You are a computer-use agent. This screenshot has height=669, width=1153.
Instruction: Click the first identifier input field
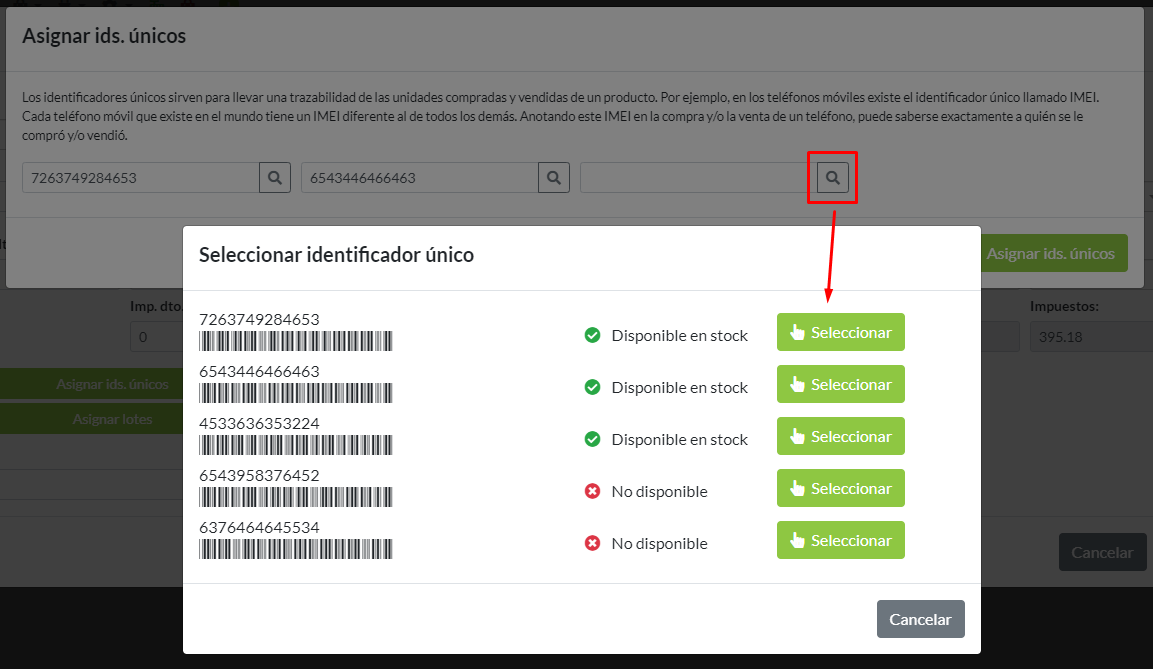[140, 178]
